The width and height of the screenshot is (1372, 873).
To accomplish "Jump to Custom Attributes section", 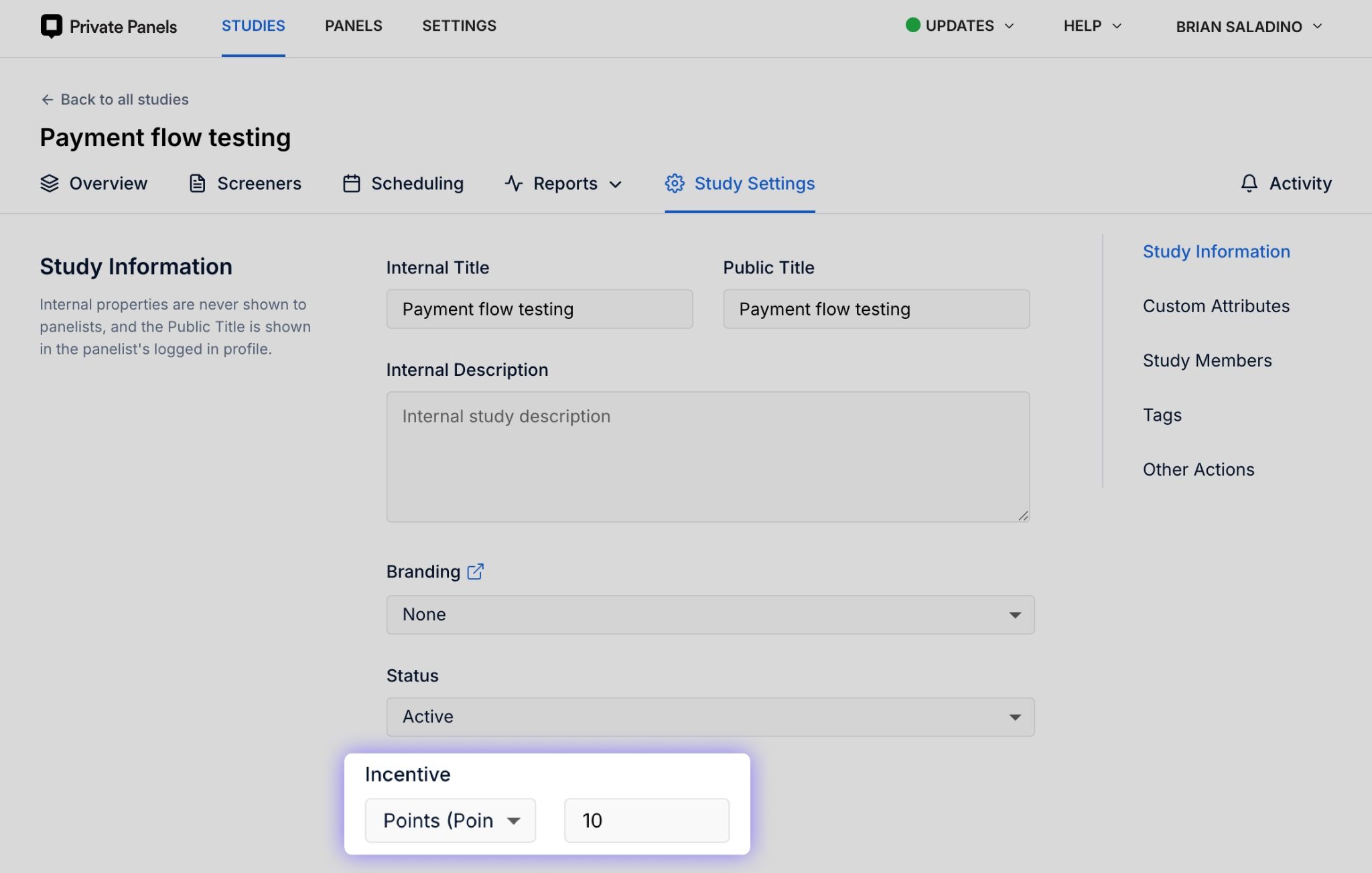I will point(1216,306).
